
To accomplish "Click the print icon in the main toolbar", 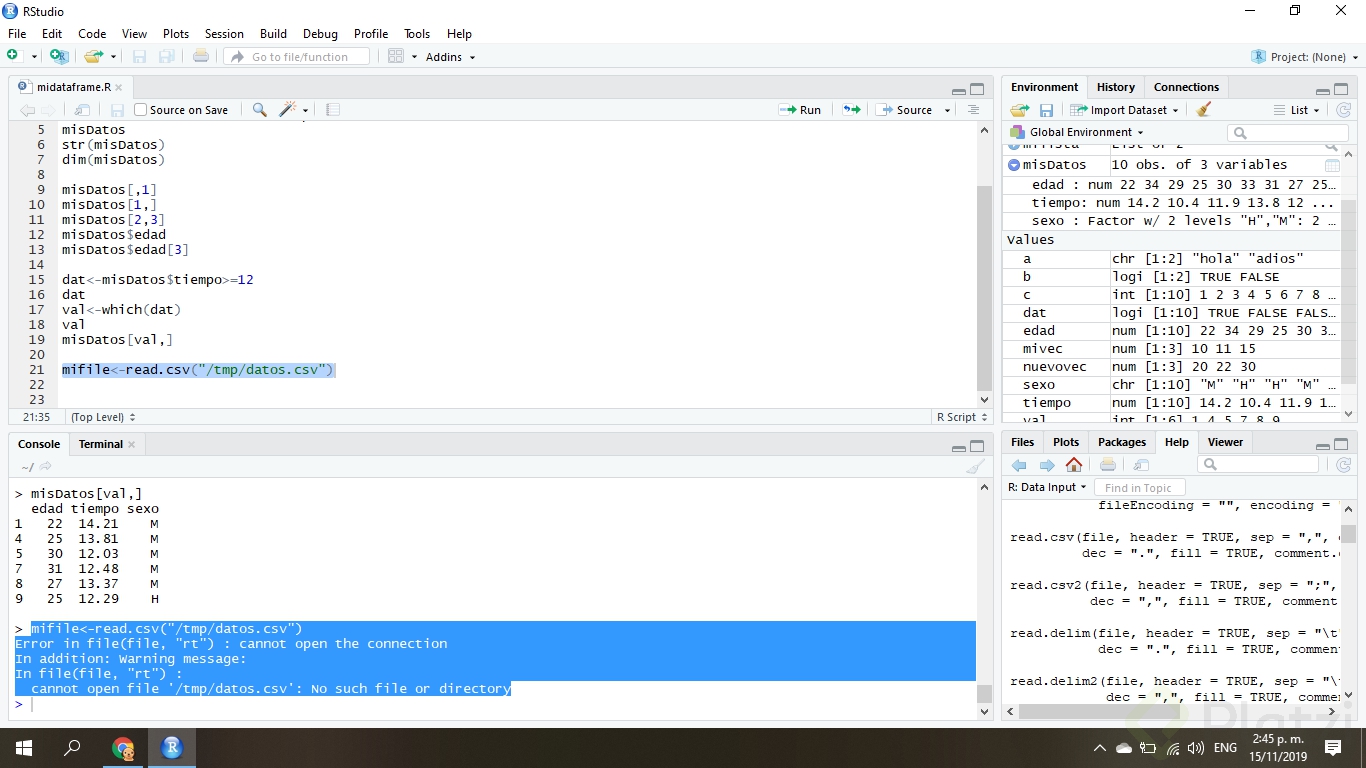I will pyautogui.click(x=201, y=57).
